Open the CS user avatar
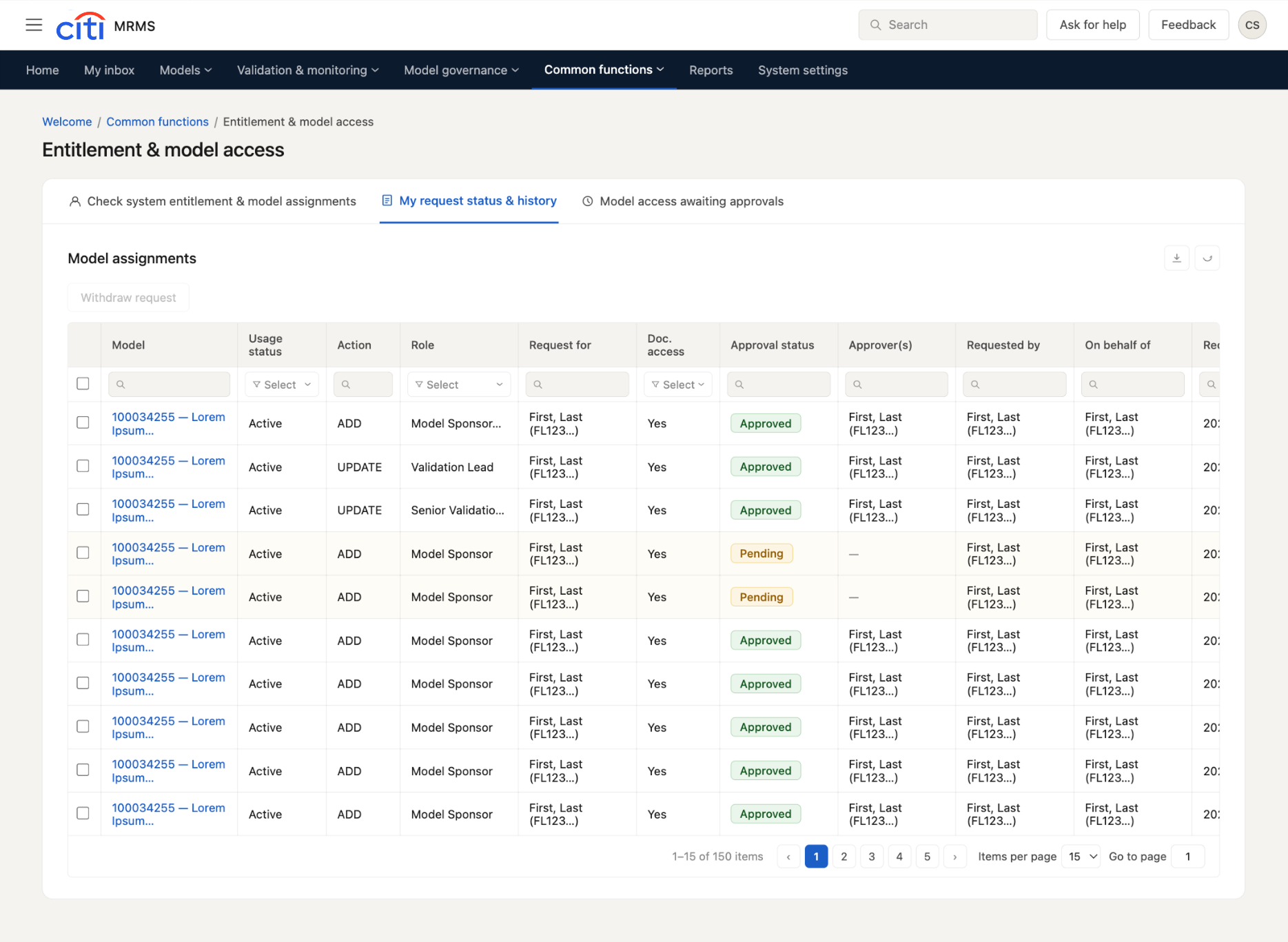The image size is (1288, 942). coord(1251,25)
